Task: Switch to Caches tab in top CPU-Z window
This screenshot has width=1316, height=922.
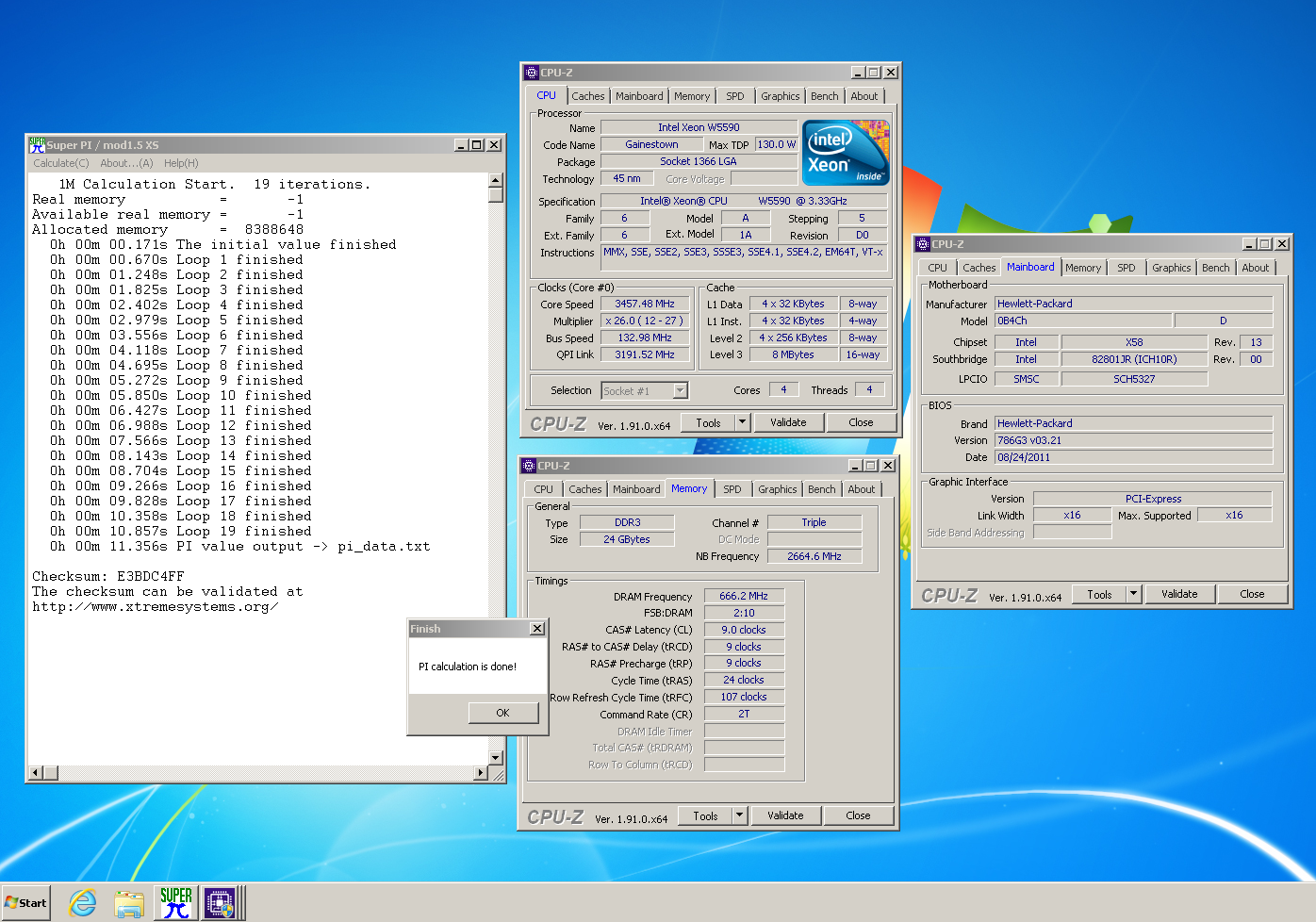Action: pyautogui.click(x=588, y=96)
